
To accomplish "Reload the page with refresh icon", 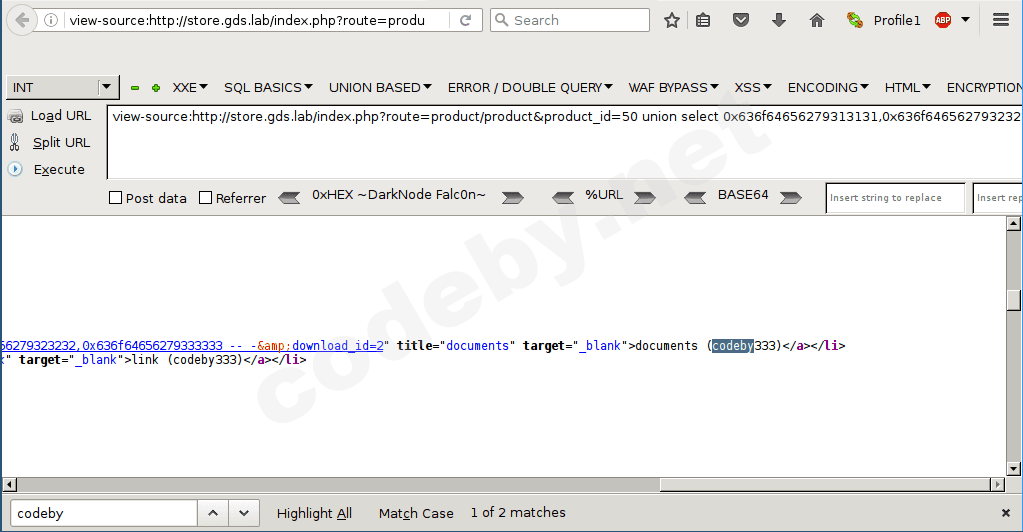I will (465, 20).
